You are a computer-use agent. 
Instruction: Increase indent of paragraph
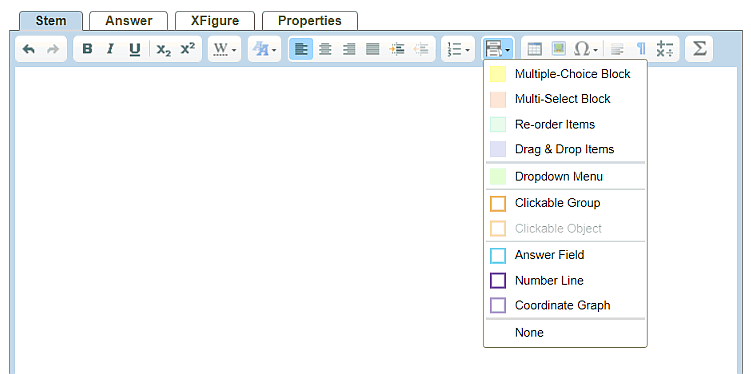point(397,49)
